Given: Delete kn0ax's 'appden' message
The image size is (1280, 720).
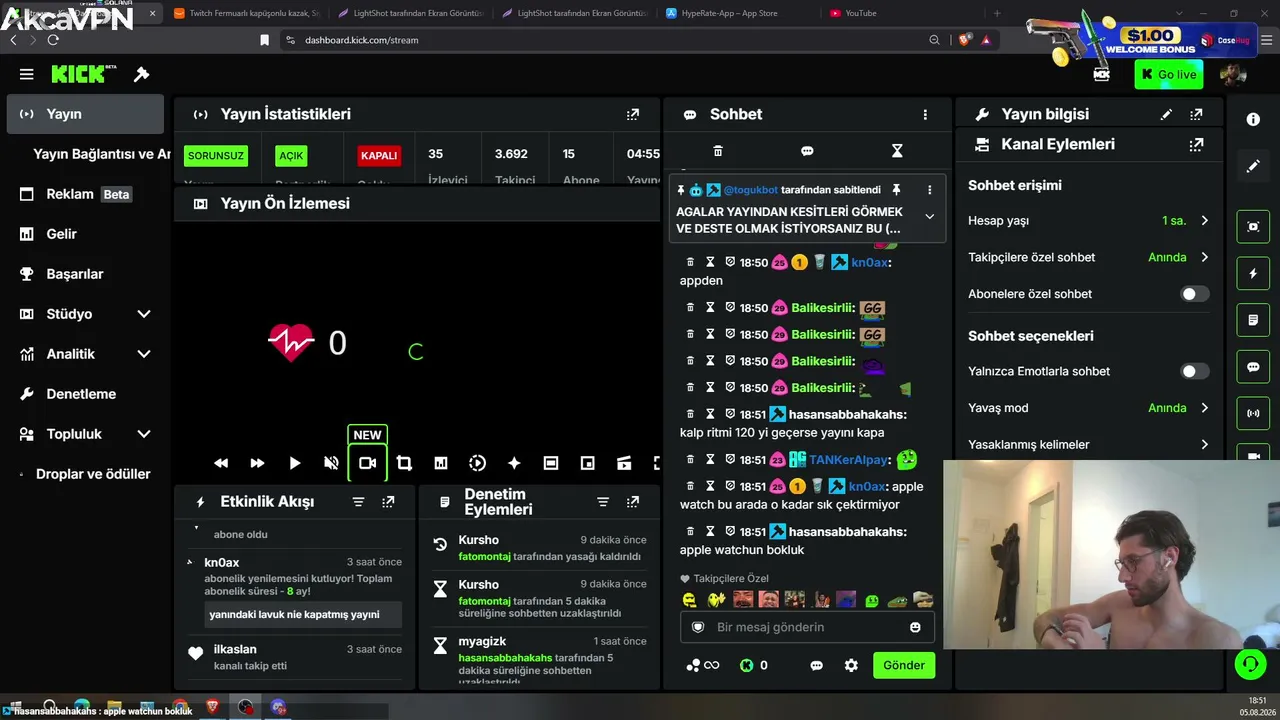Looking at the screenshot, I should tap(690, 262).
